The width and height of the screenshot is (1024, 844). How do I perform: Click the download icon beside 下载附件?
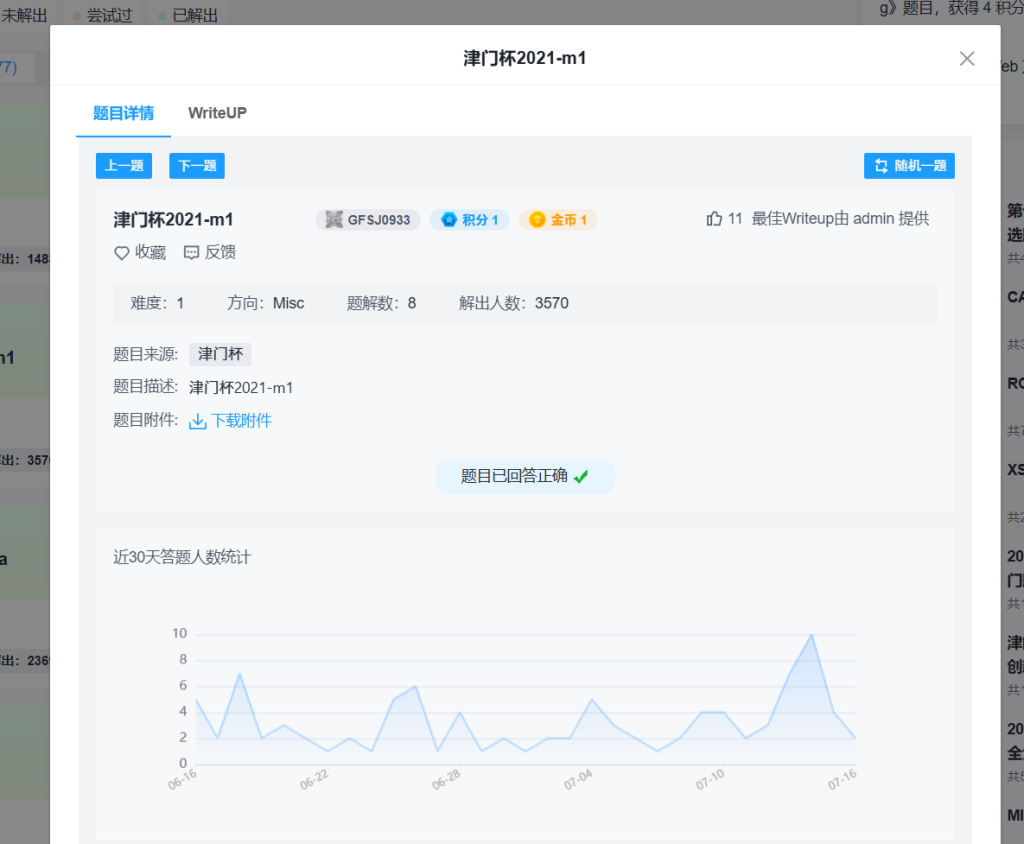197,421
